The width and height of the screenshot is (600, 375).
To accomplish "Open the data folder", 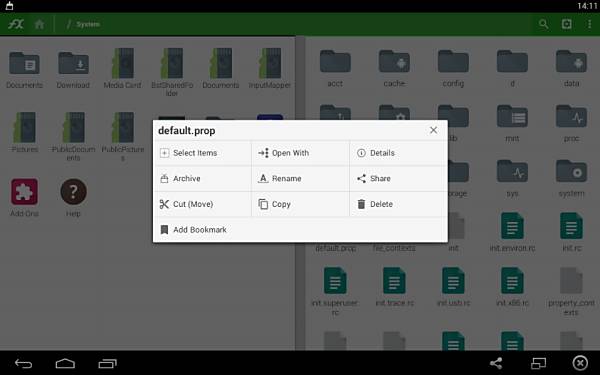I will pos(571,69).
